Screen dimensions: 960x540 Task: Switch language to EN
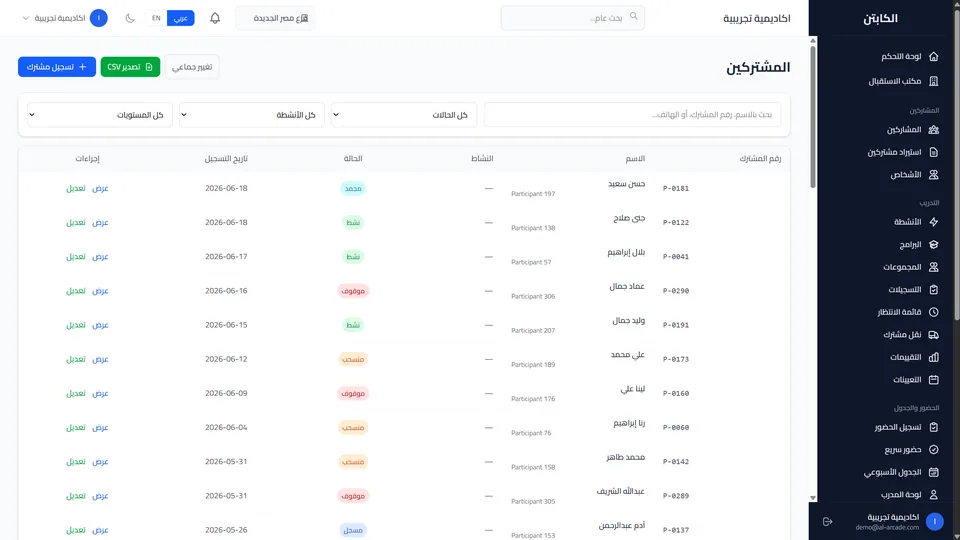156,18
